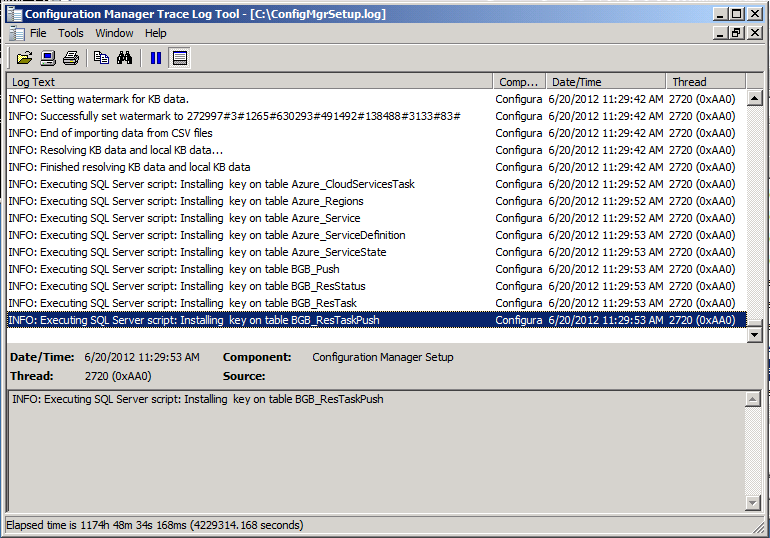The image size is (770, 538).
Task: Toggle the show details pane icon
Action: point(180,58)
